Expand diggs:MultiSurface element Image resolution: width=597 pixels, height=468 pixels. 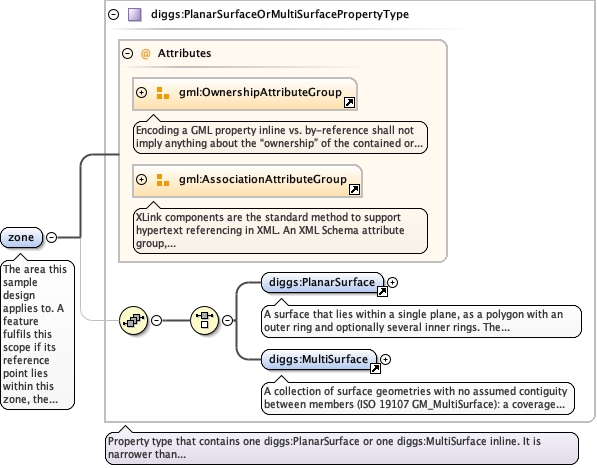[385, 359]
